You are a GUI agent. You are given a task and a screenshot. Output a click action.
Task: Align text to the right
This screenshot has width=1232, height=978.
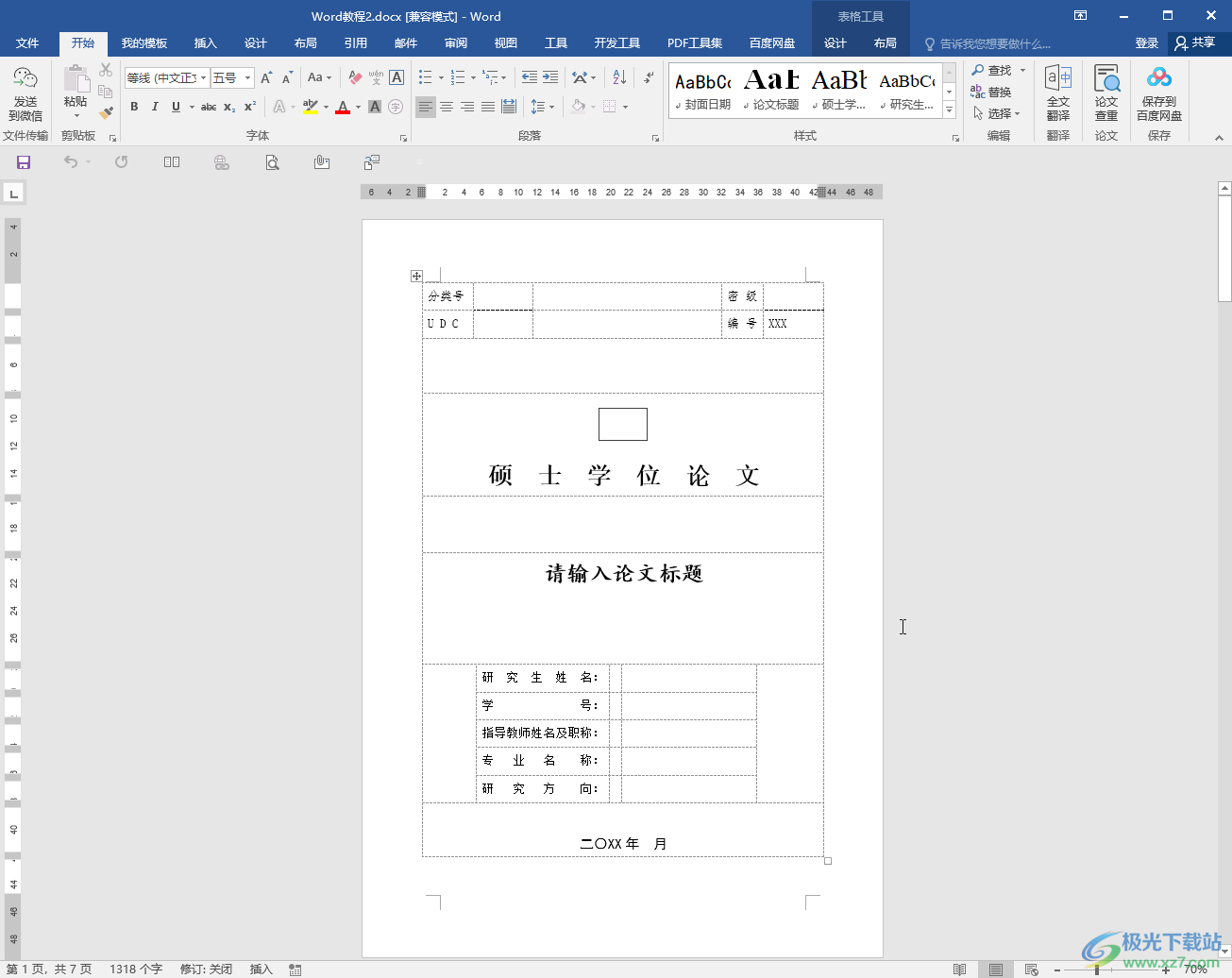tap(467, 107)
